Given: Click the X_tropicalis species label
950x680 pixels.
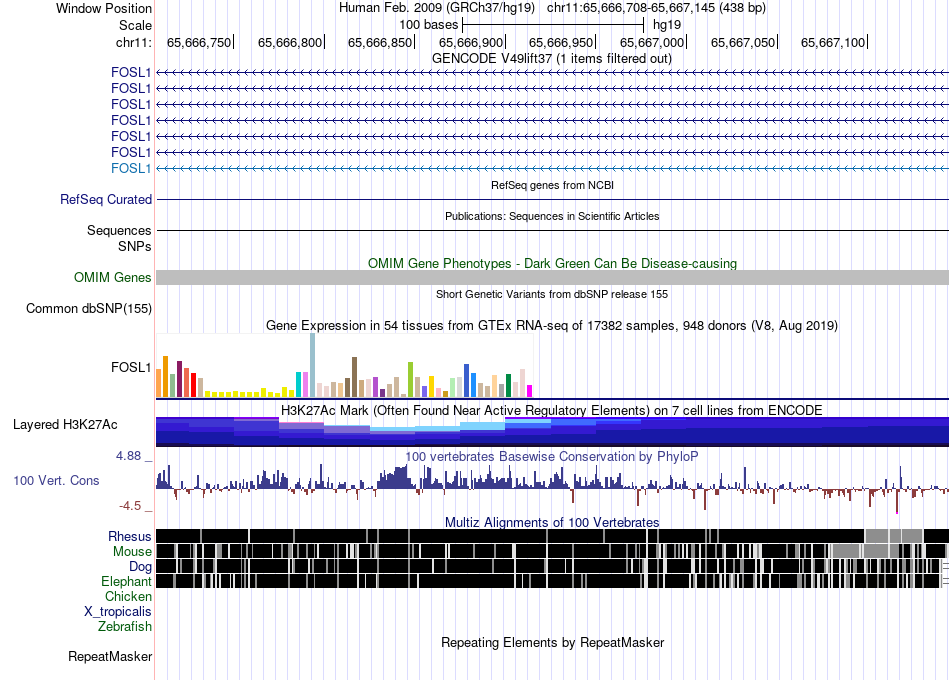Looking at the screenshot, I should (x=118, y=612).
